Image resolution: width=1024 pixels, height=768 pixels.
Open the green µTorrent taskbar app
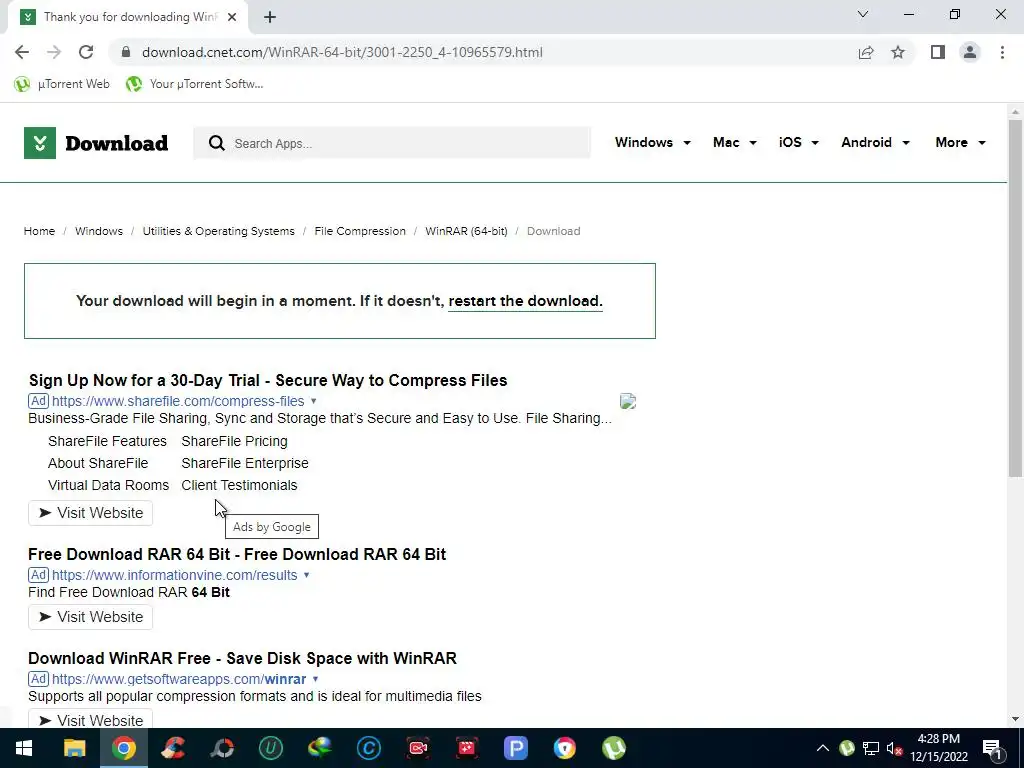coord(614,748)
